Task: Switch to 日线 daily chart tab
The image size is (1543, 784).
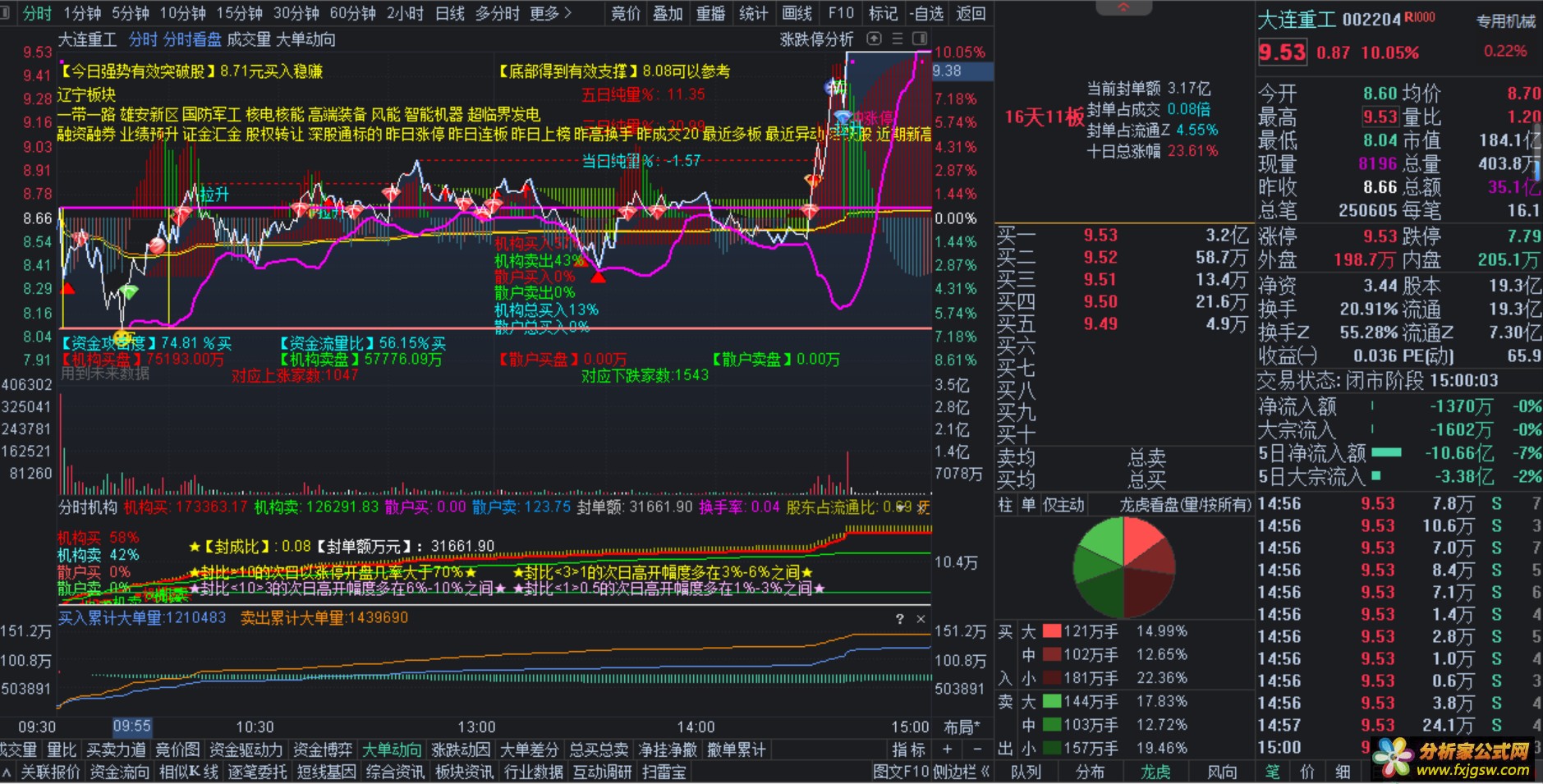Action: tap(450, 13)
